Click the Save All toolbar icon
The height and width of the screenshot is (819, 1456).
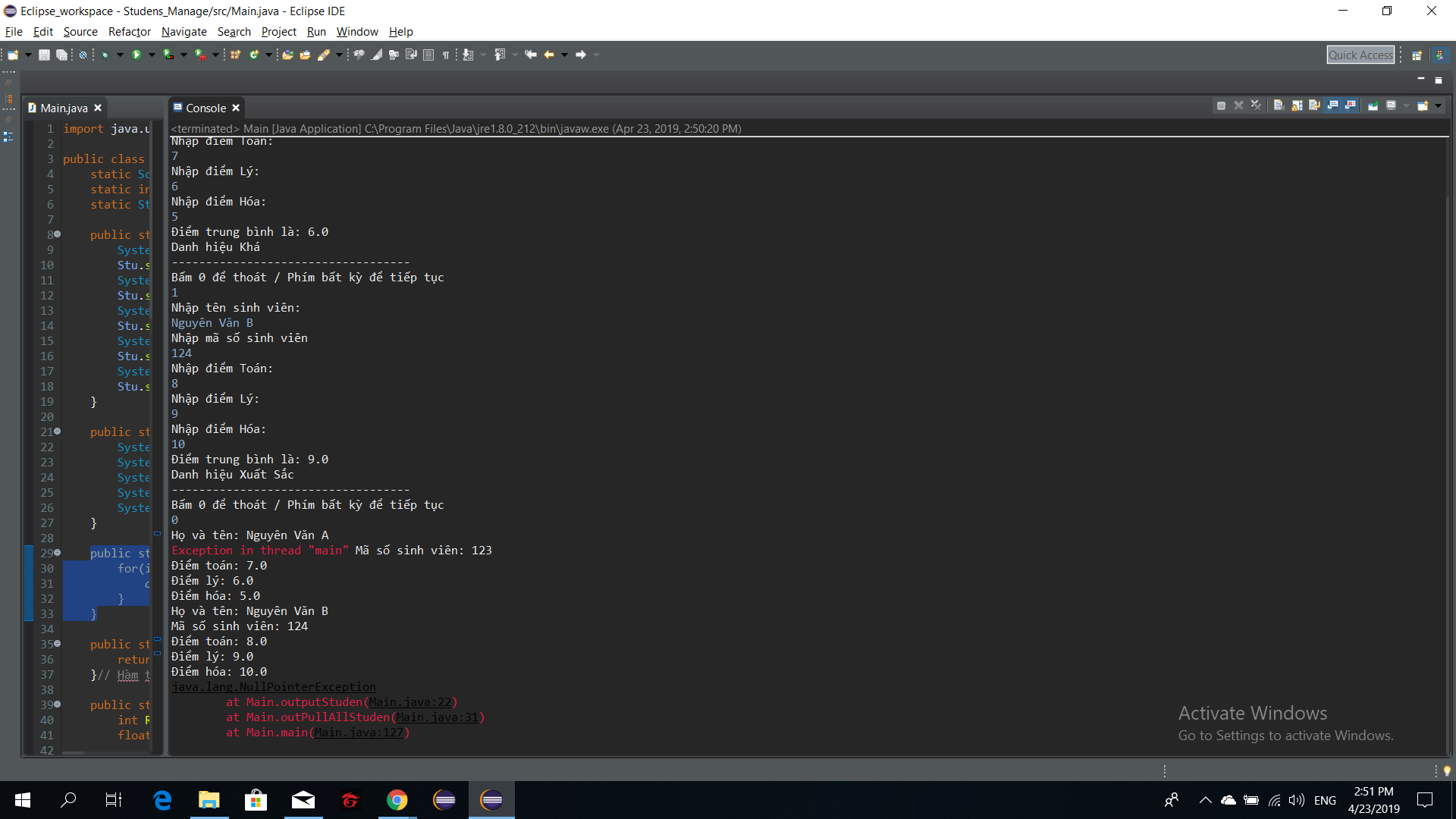61,55
